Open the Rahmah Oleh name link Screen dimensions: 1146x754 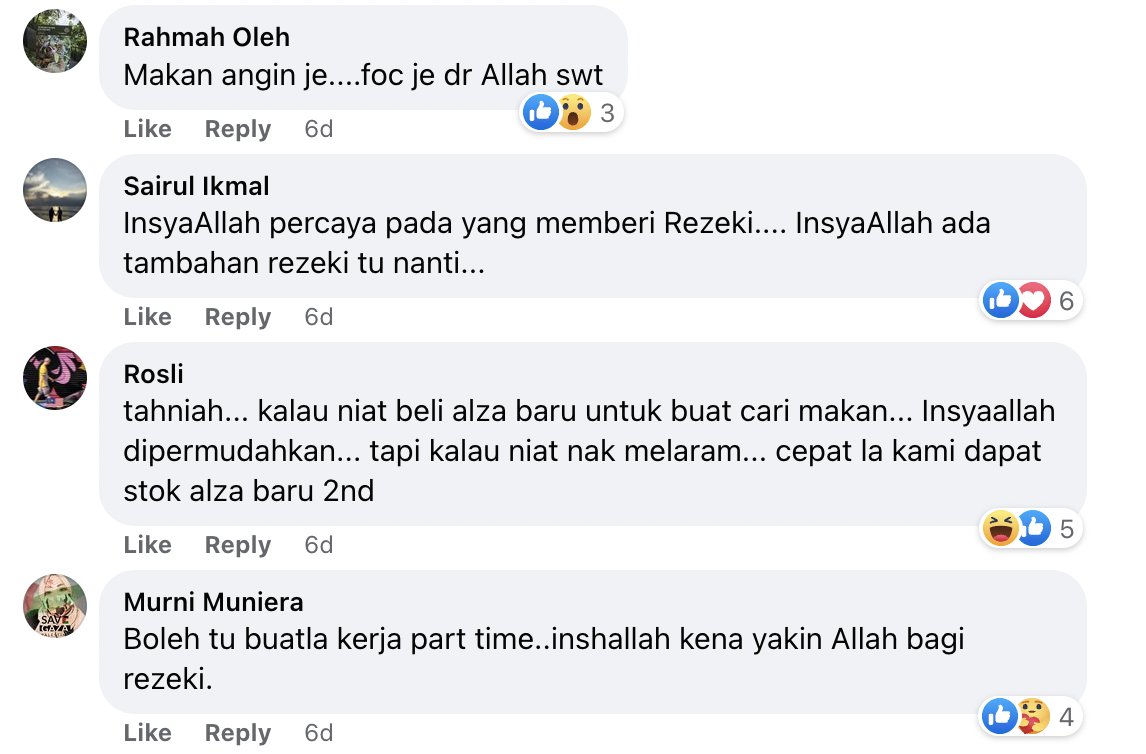(x=206, y=37)
